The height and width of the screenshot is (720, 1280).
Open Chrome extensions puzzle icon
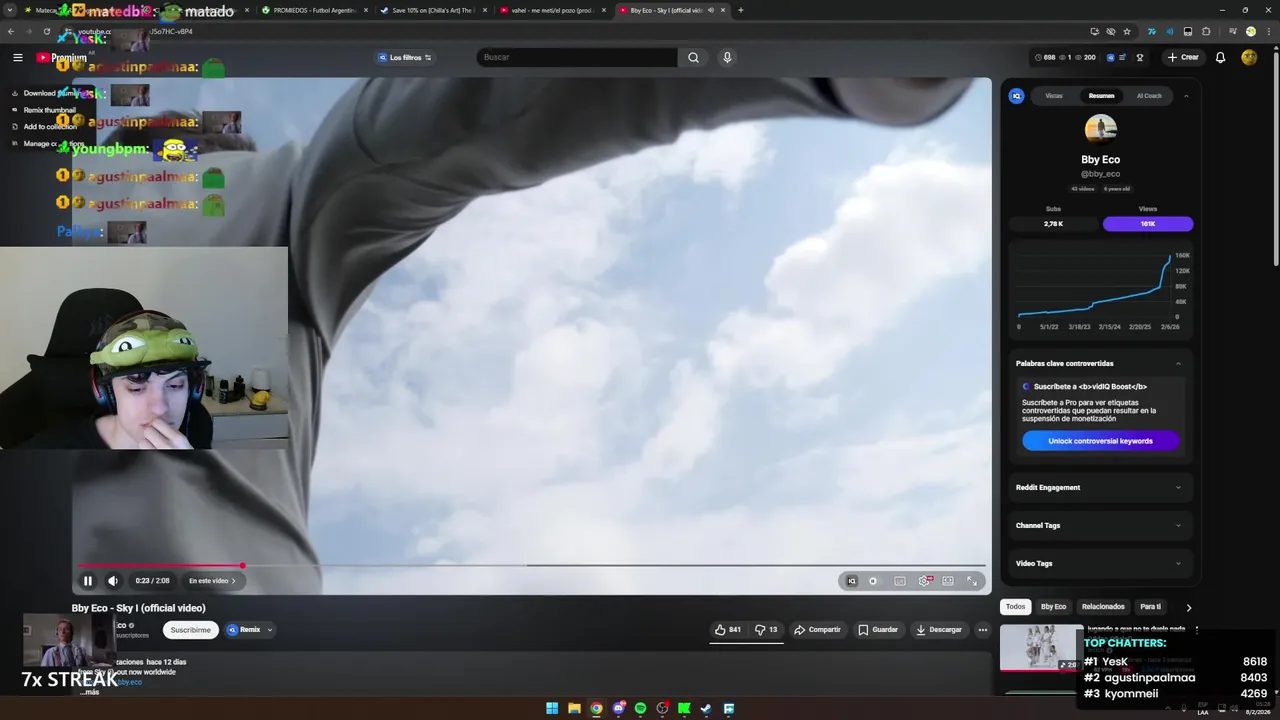click(x=1206, y=31)
